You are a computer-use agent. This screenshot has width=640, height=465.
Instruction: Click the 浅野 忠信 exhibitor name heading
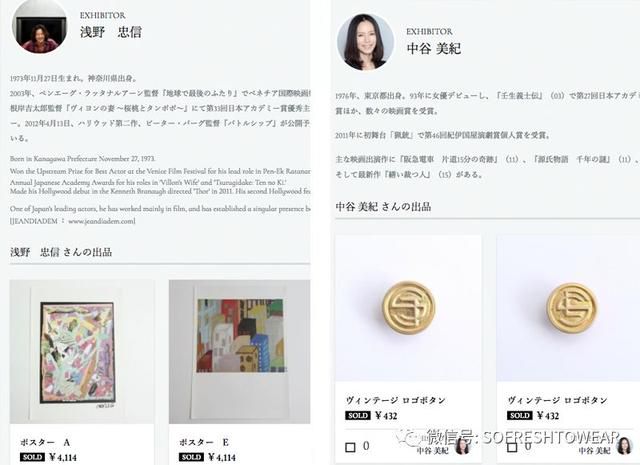[111, 32]
